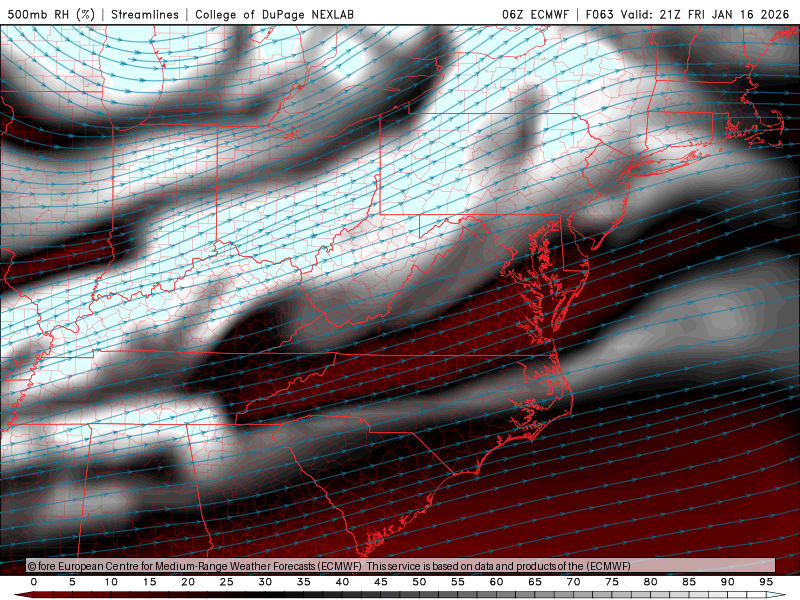This screenshot has height=600, width=800.
Task: Click the "10" value on the RH scale
Action: [x=111, y=582]
